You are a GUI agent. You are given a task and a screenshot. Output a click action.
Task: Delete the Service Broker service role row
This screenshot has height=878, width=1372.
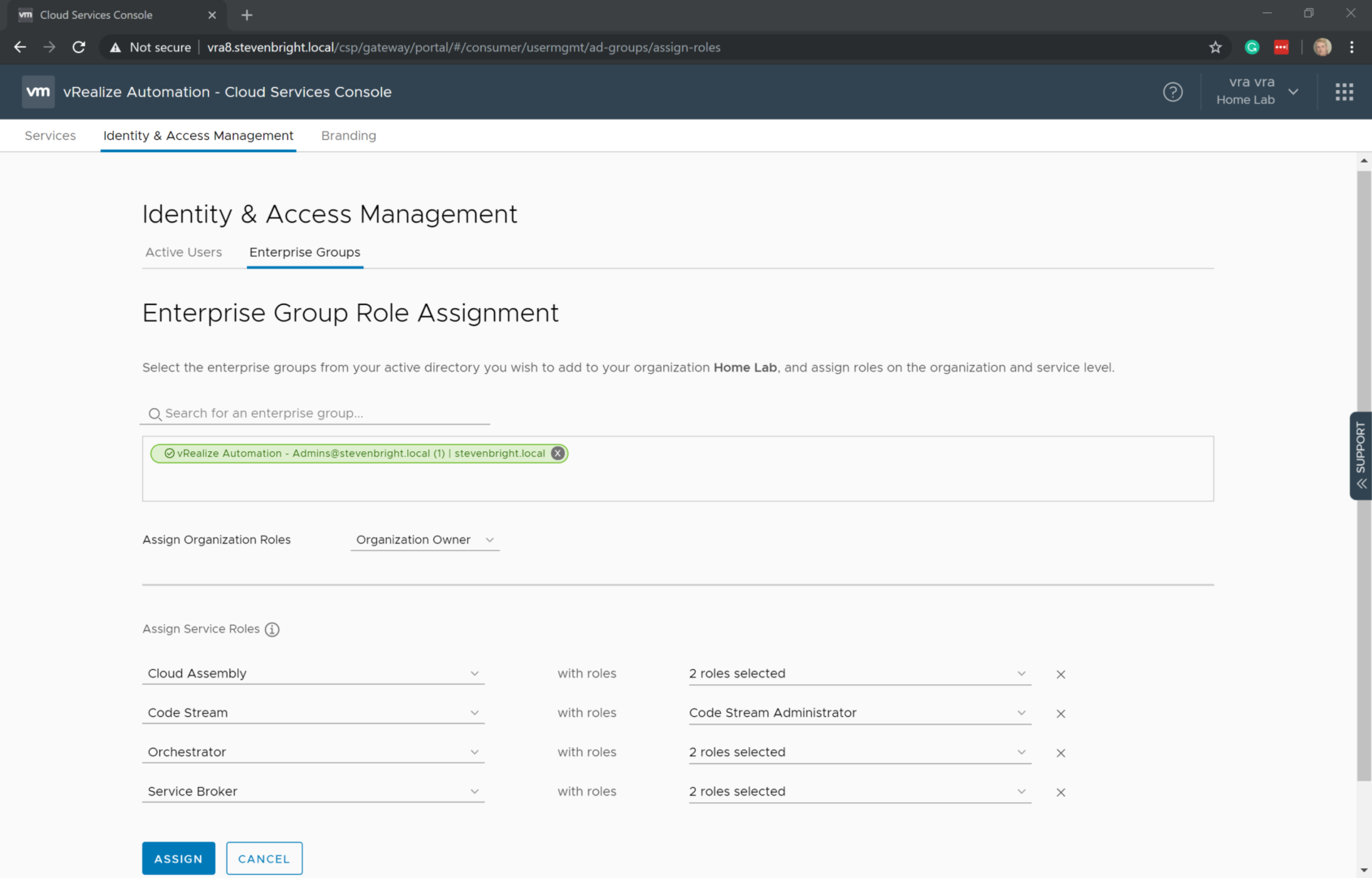coord(1060,792)
